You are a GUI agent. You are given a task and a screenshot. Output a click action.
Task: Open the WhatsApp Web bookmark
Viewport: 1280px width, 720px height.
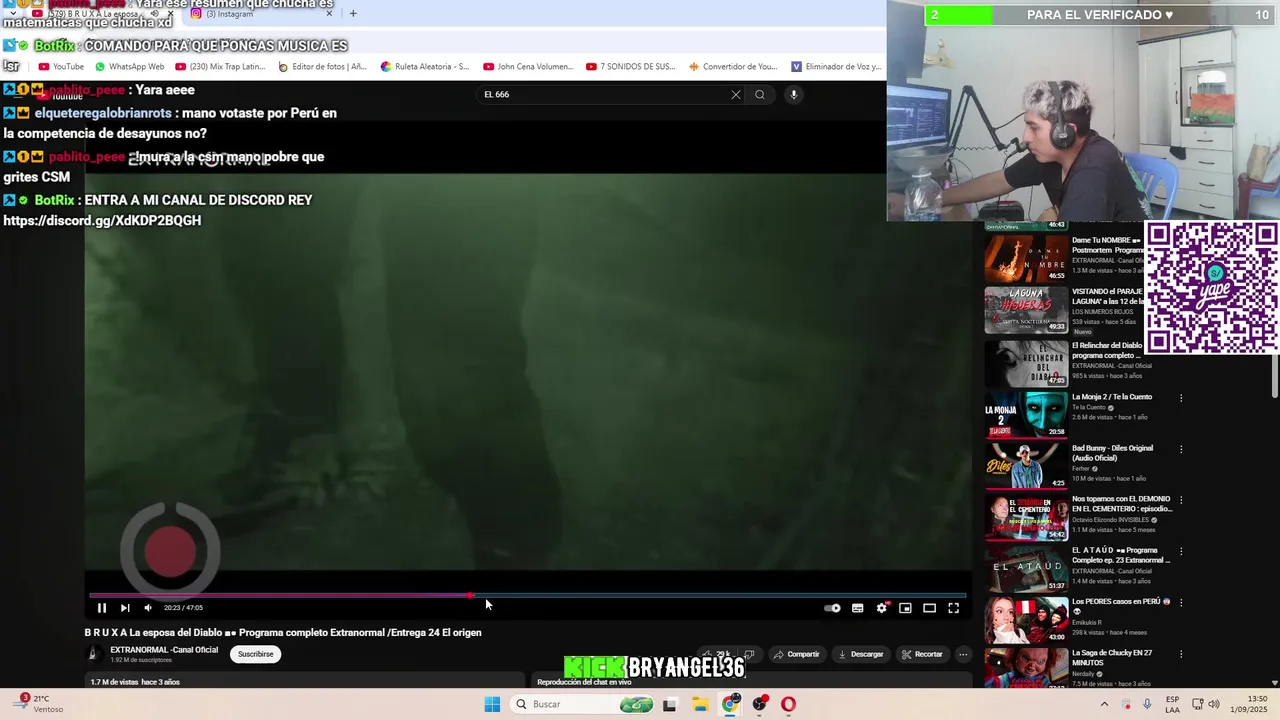[130, 67]
